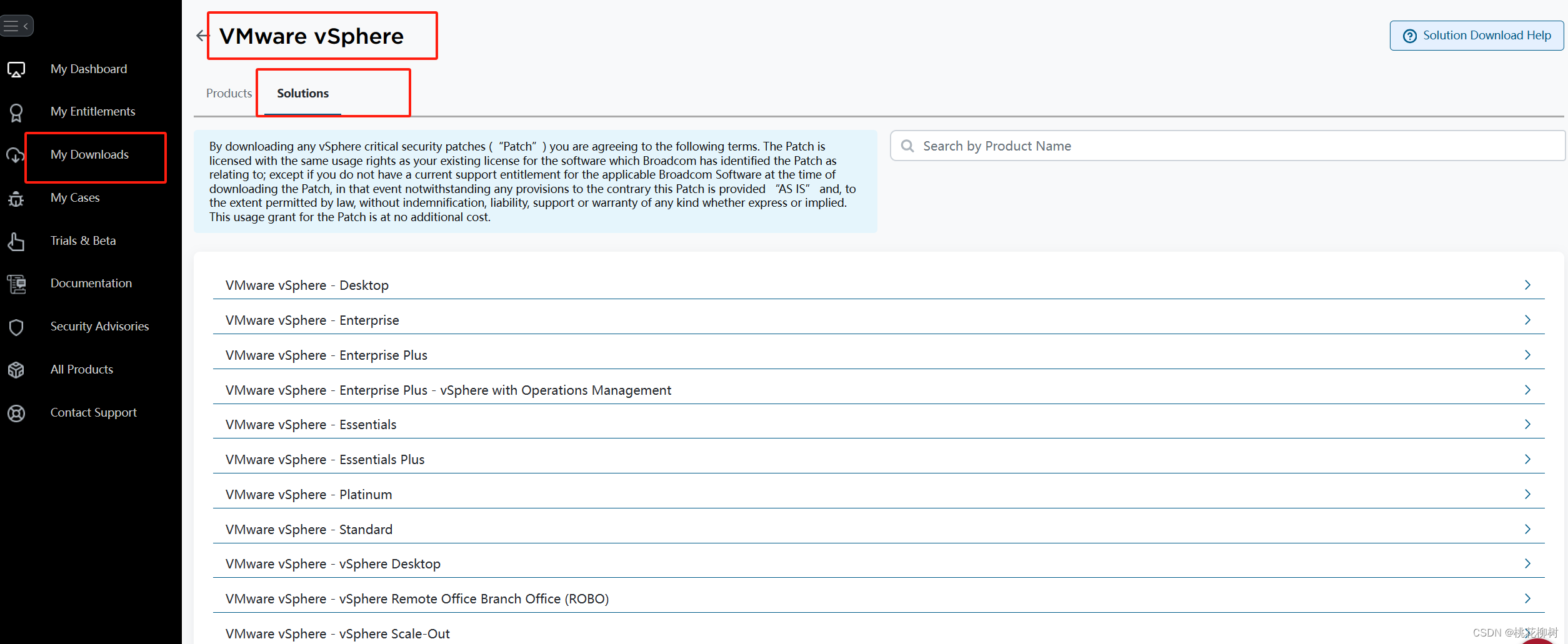
Task: Focus the Search by Product Name field
Action: tap(1227, 146)
